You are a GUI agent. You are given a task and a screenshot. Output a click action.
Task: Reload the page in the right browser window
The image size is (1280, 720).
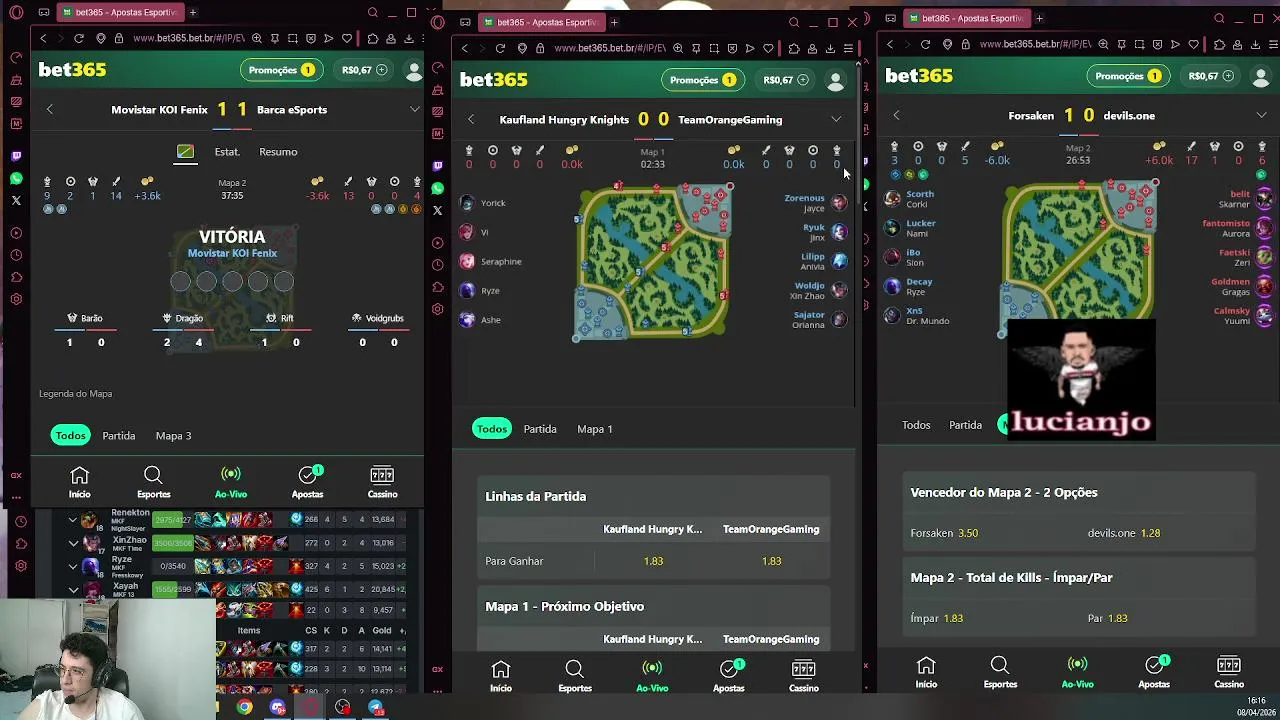tap(925, 44)
